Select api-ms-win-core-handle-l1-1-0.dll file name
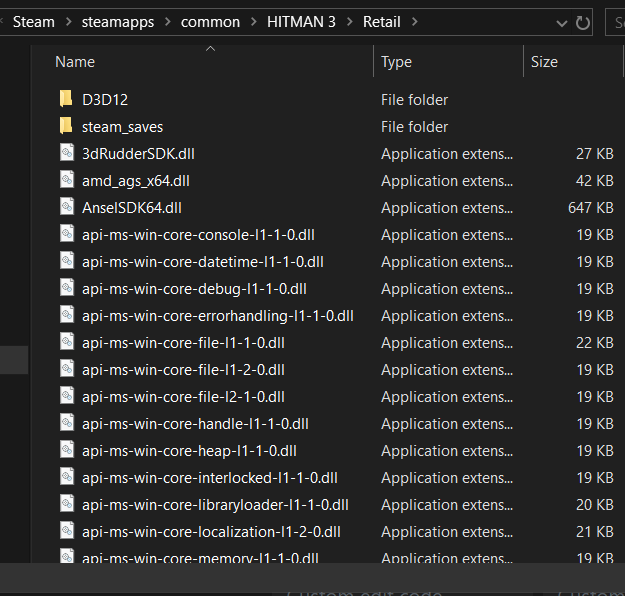Viewport: 625px width, 596px height. [x=195, y=424]
